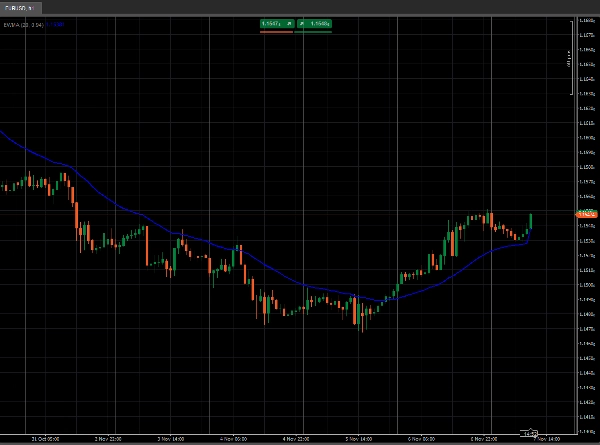Click the boxed time marker on time axis
The width and height of the screenshot is (600, 445).
click(528, 431)
